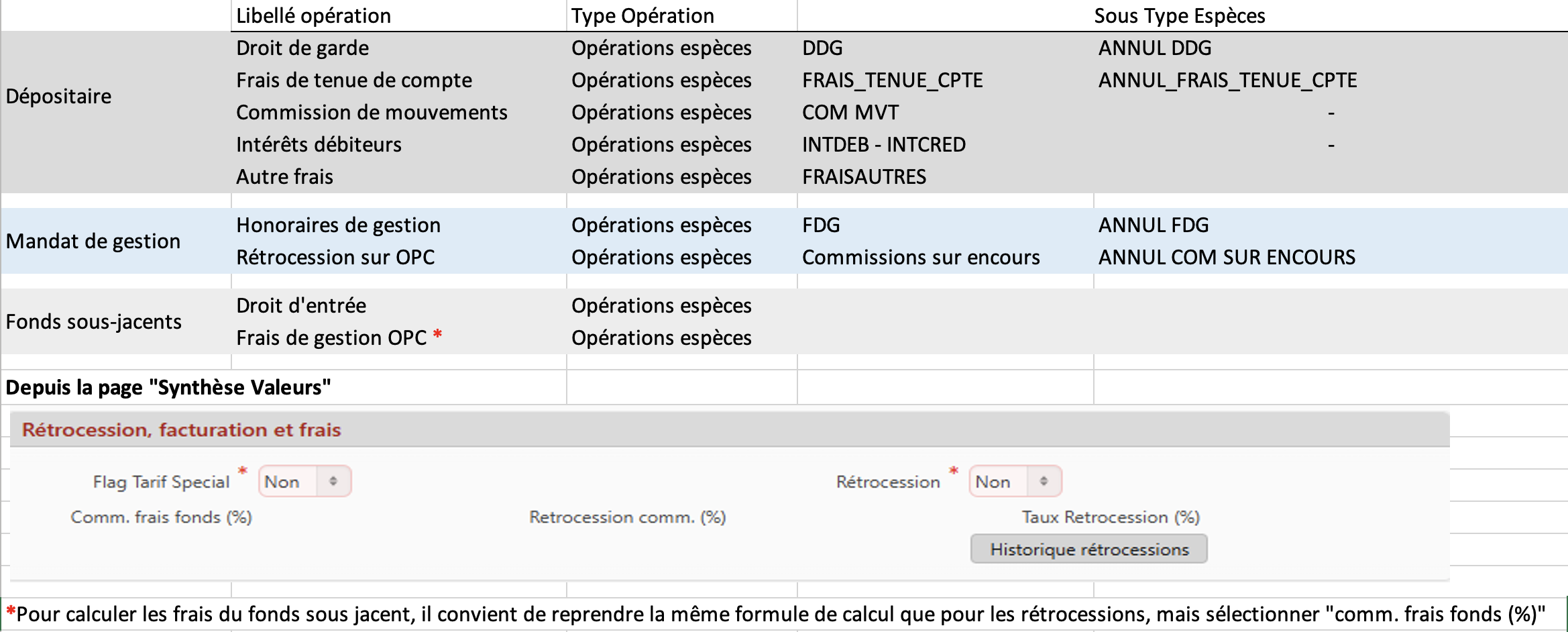Click the Historique rétrocessions button
This screenshot has width=1568, height=632.
pyautogui.click(x=1088, y=549)
